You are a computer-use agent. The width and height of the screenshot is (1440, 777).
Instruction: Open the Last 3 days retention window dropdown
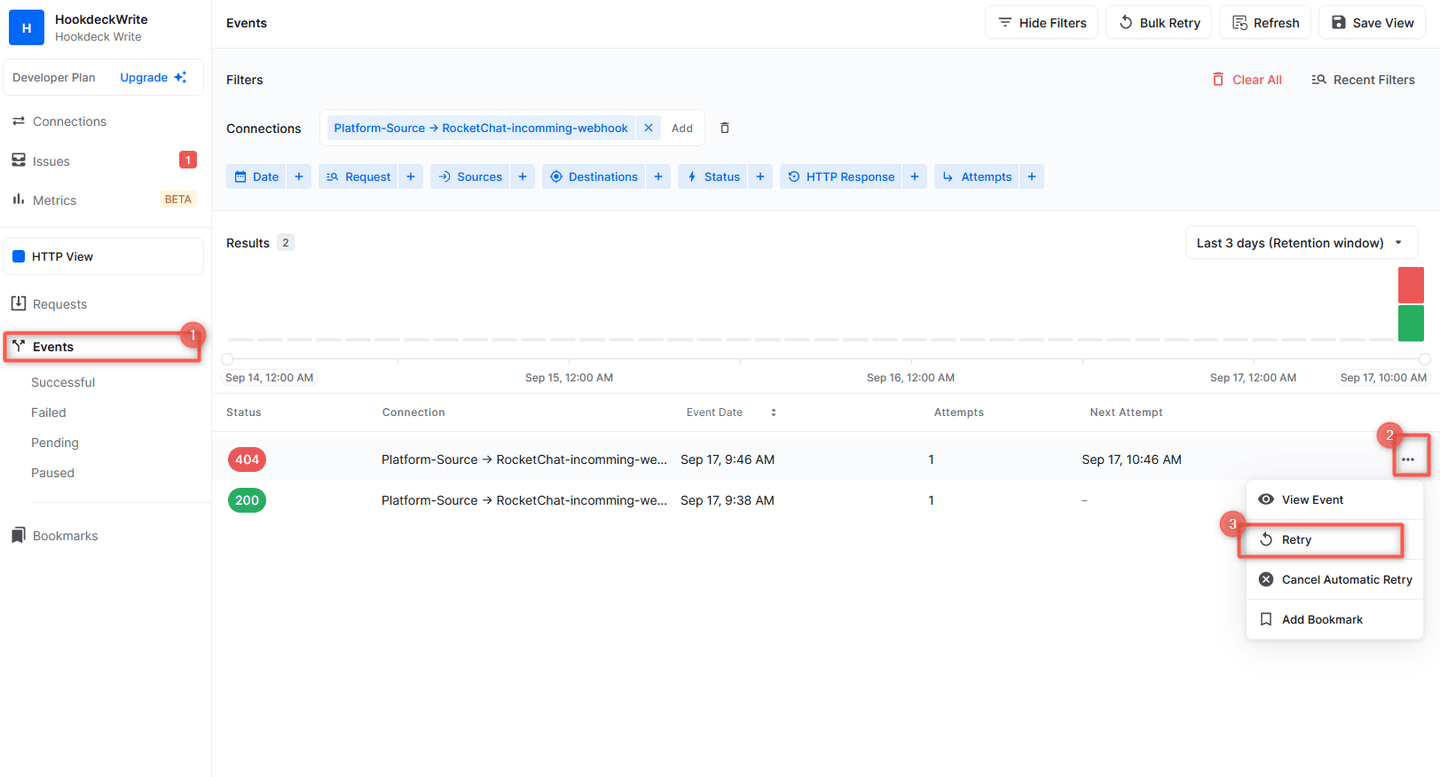(x=1300, y=241)
